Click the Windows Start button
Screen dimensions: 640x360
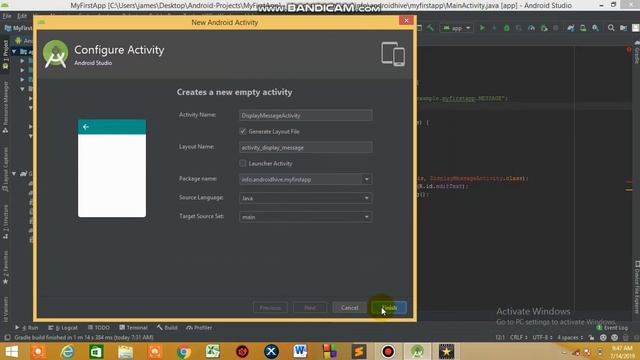(11, 351)
